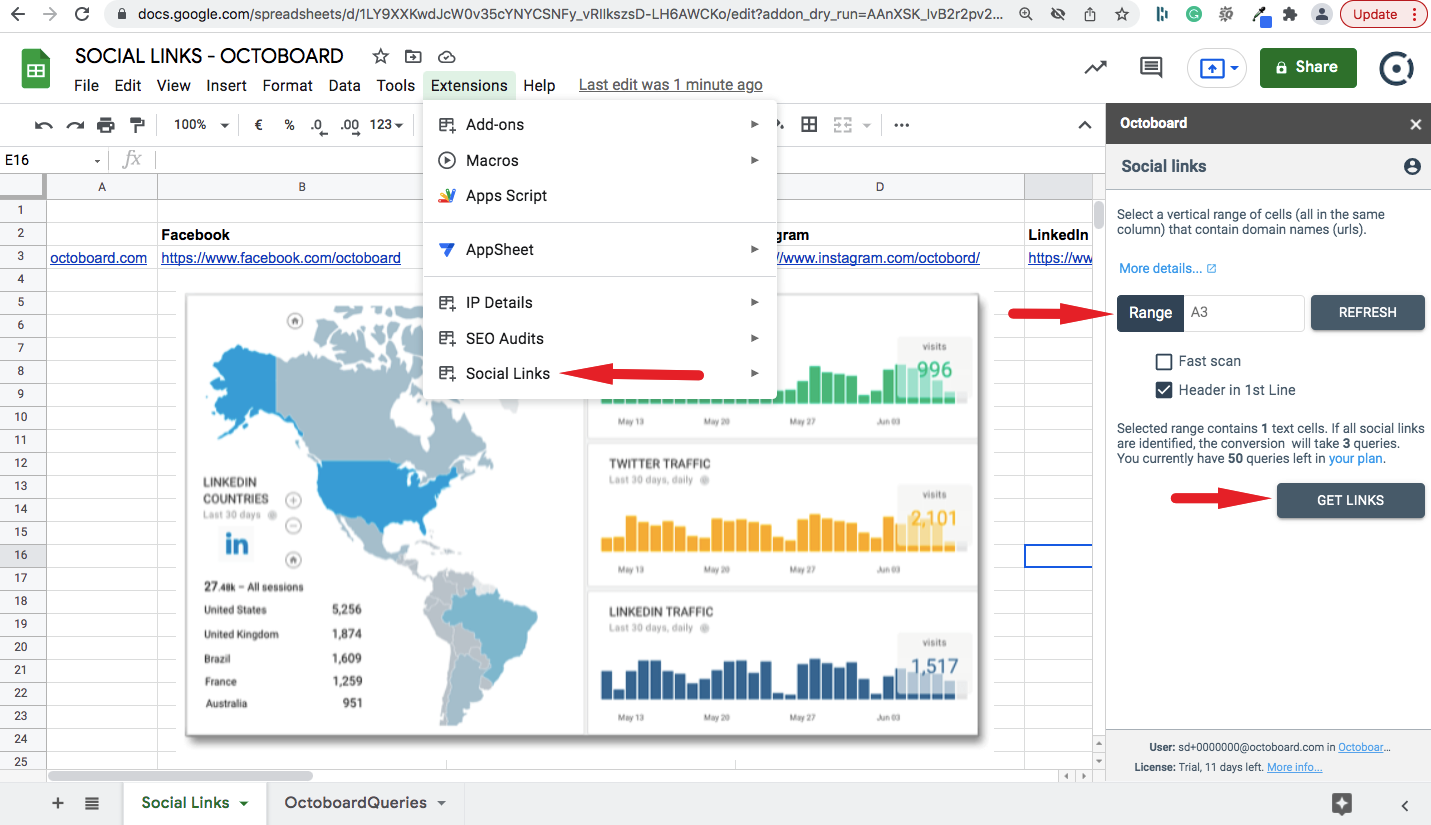This screenshot has width=1431, height=825.
Task: Format cells as euro currency
Action: (259, 125)
